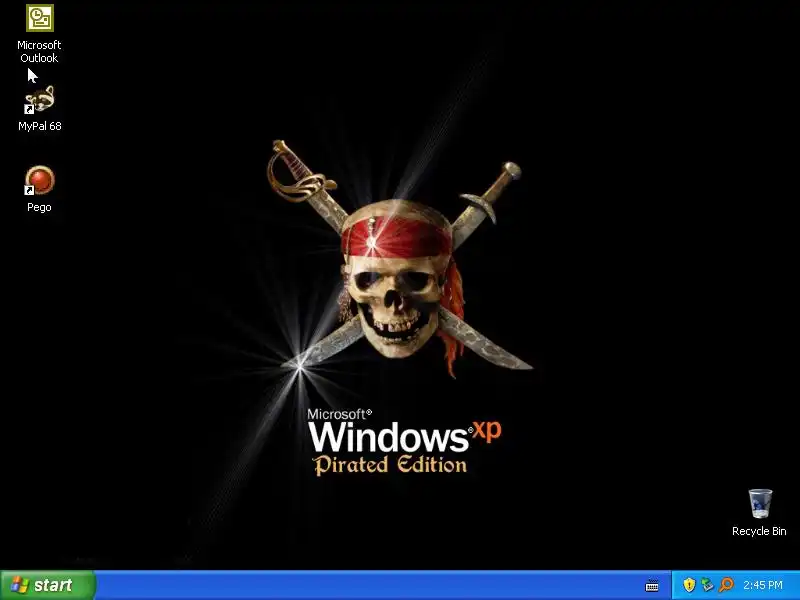The height and width of the screenshot is (600, 800).
Task: Select the Microsoft Outlook desktop icon
Action: 39,18
